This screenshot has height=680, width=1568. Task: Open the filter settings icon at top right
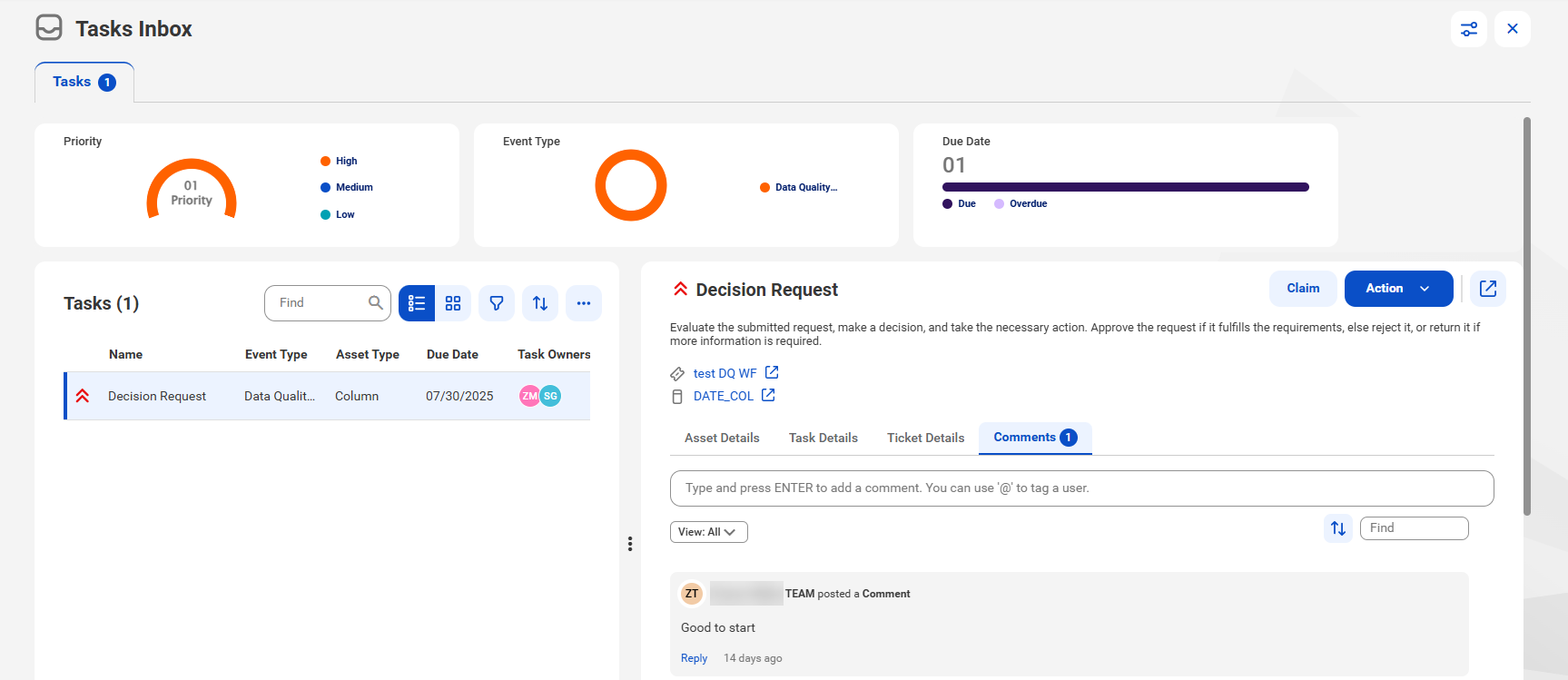[x=1468, y=29]
